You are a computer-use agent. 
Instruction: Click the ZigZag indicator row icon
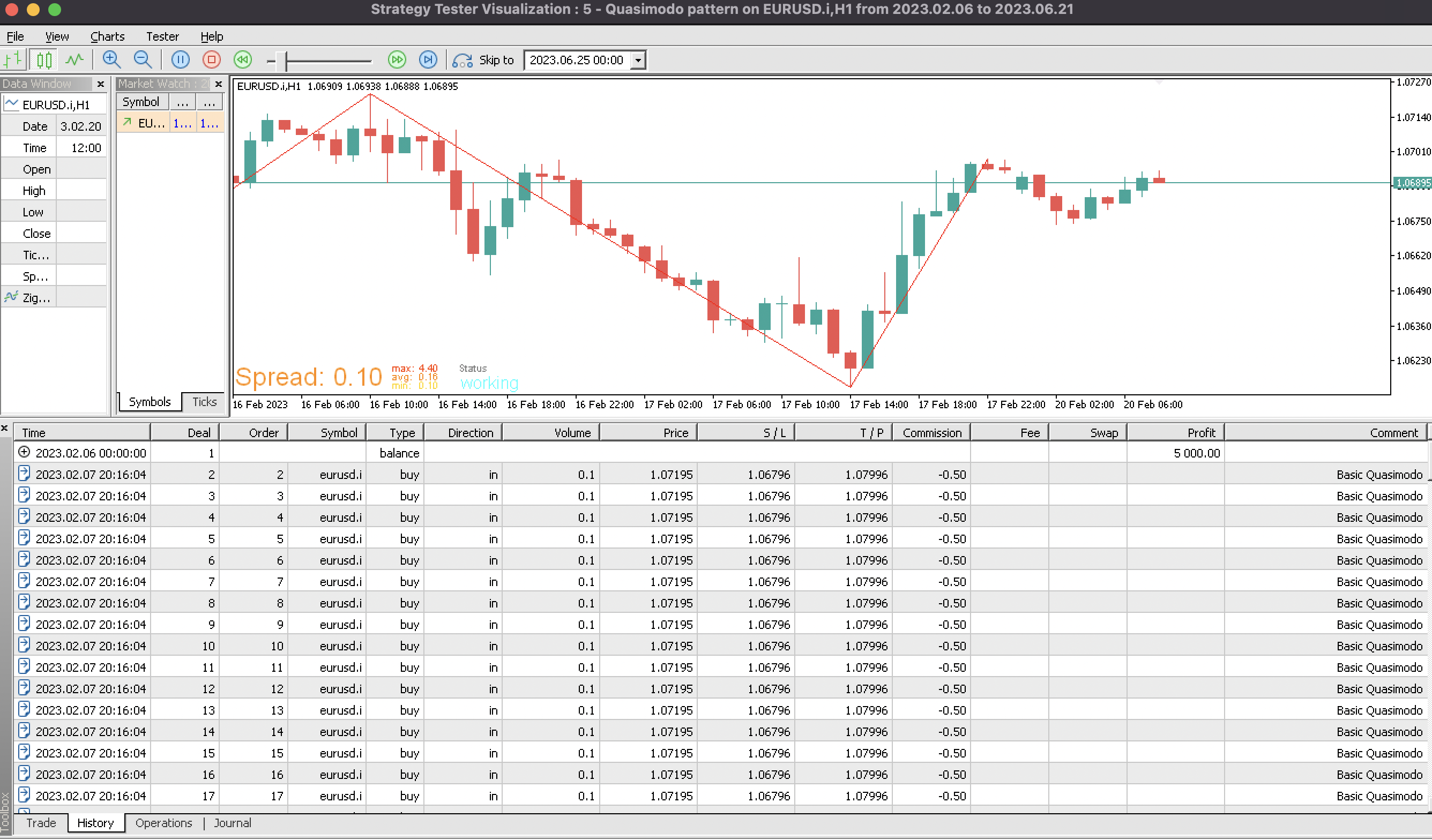click(x=11, y=297)
